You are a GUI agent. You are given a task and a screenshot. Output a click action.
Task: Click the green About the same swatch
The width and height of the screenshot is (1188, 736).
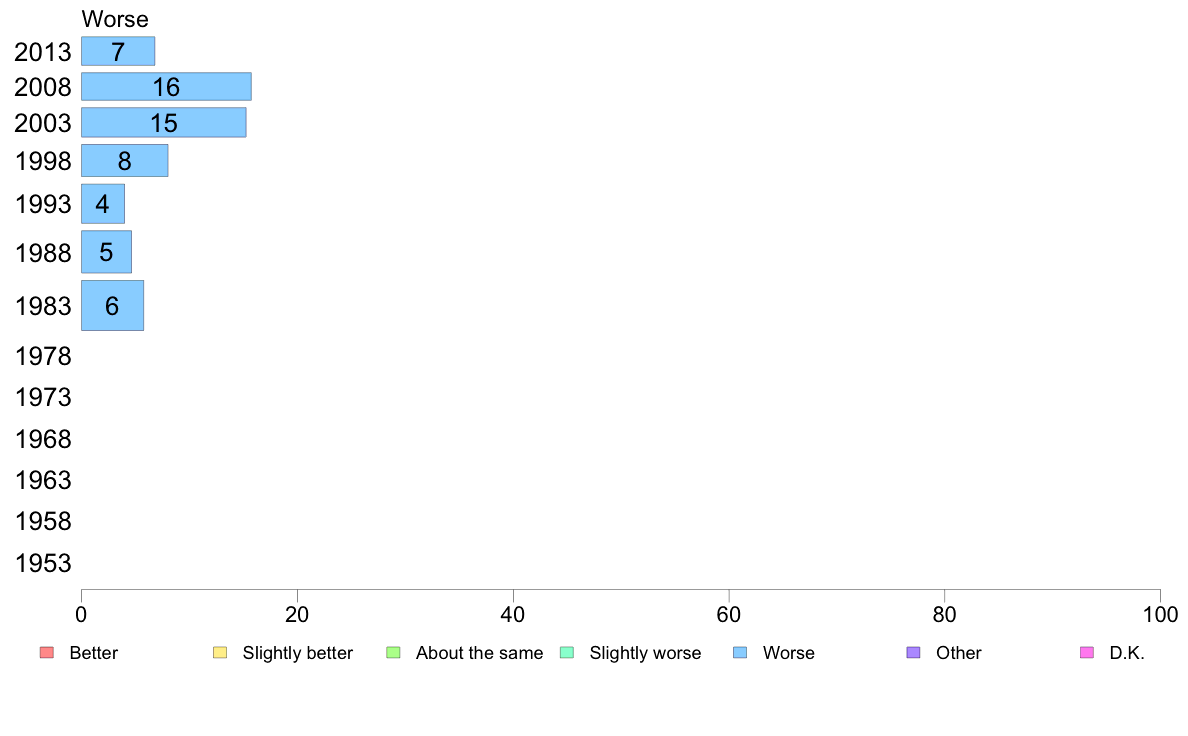393,653
